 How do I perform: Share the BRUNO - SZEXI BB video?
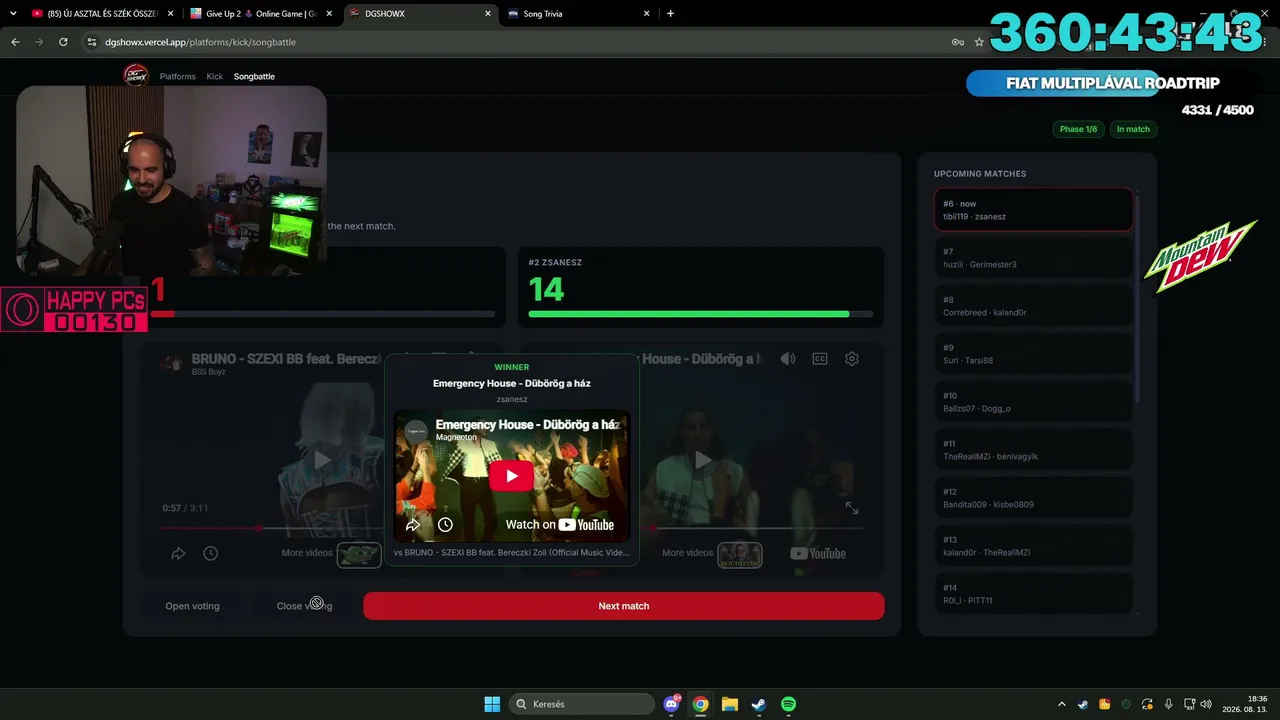[178, 553]
